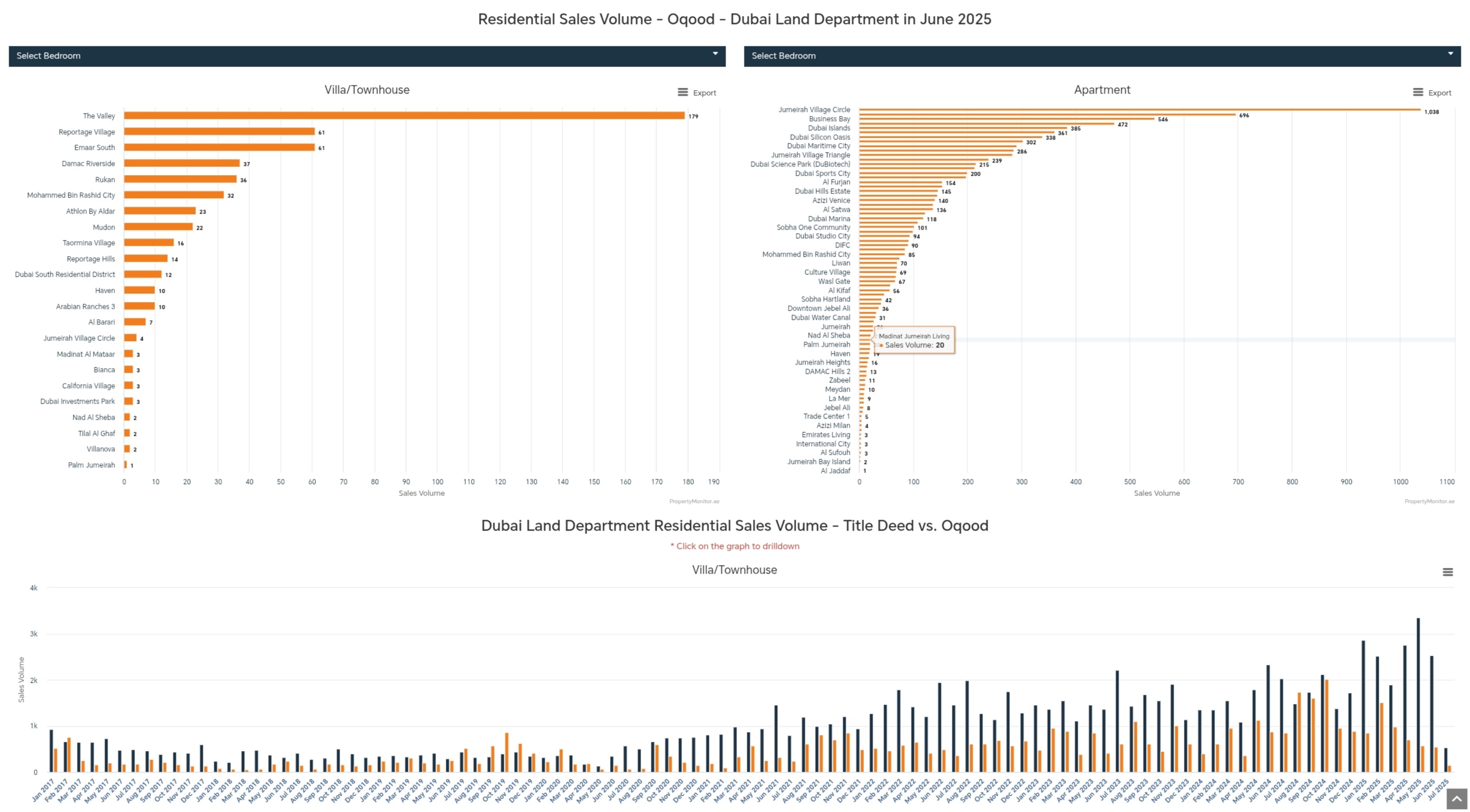Viewport: 1470px width, 812px height.
Task: Select the Damac Riverside bar
Action: (x=182, y=164)
